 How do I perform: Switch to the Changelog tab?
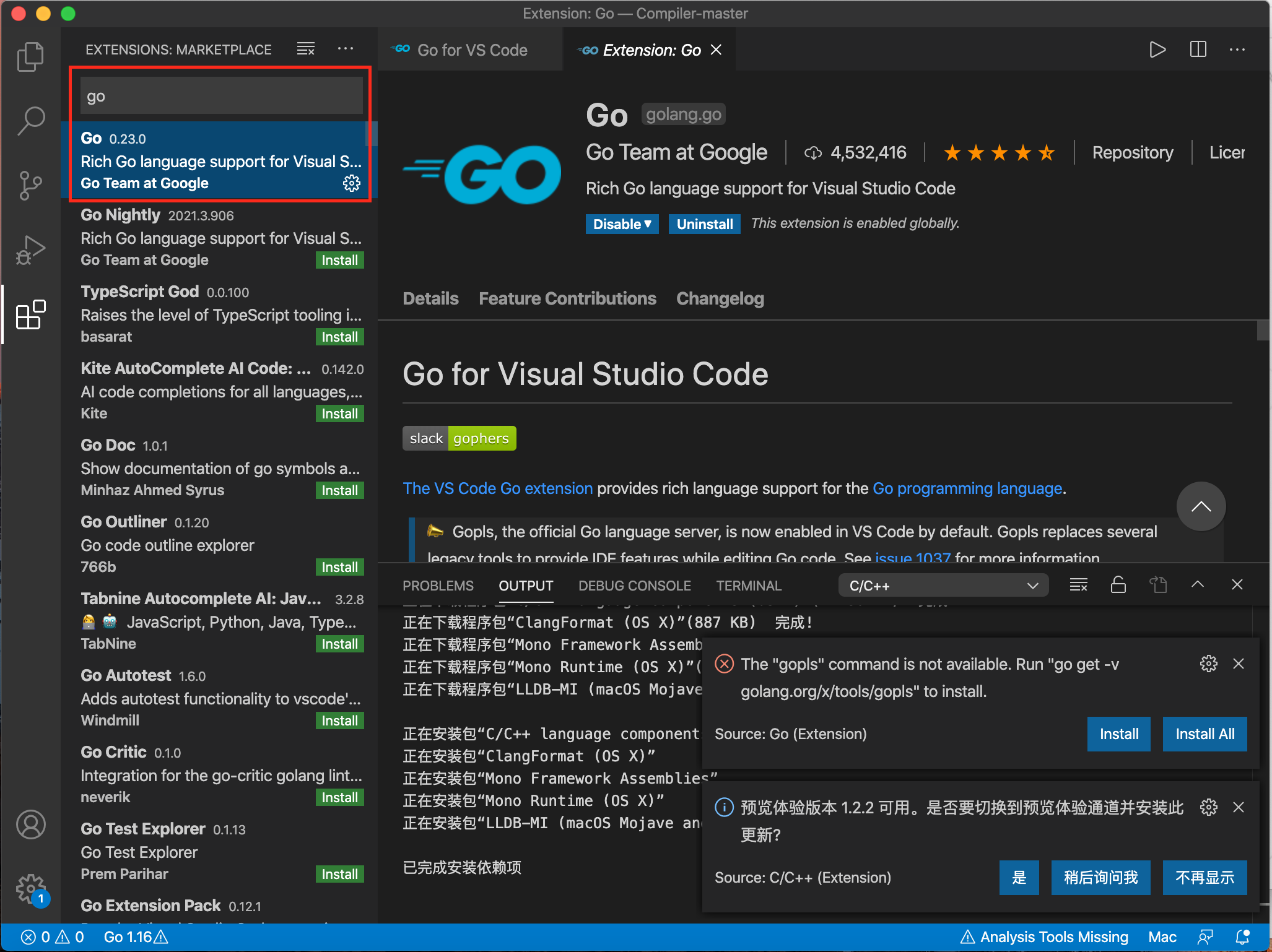pos(720,298)
